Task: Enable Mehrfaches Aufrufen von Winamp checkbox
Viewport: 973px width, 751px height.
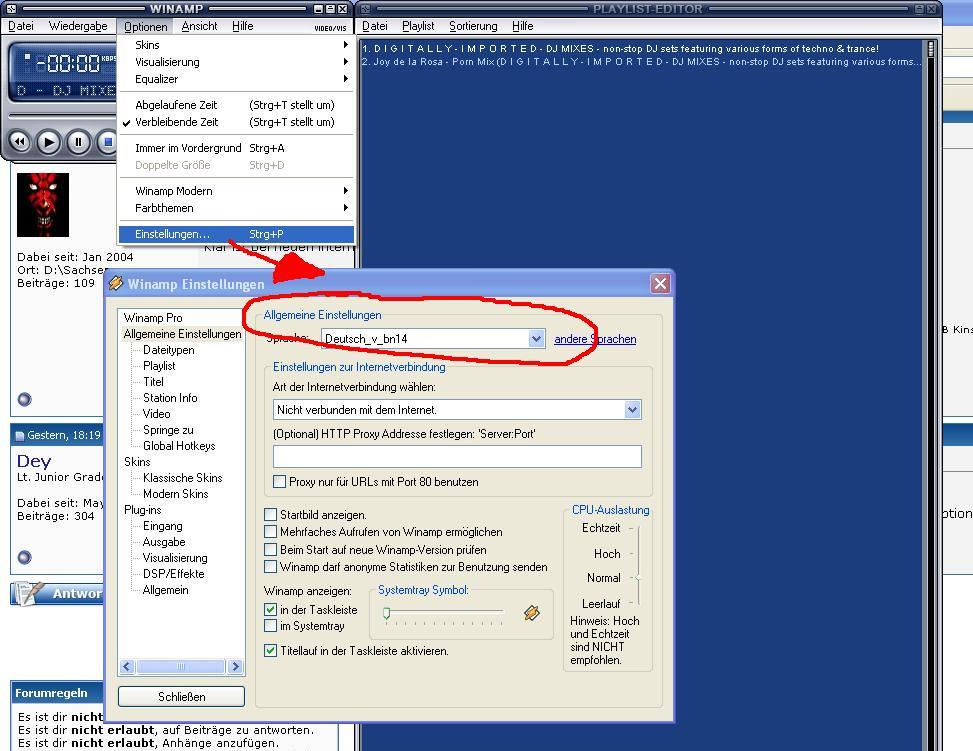Action: (x=271, y=532)
